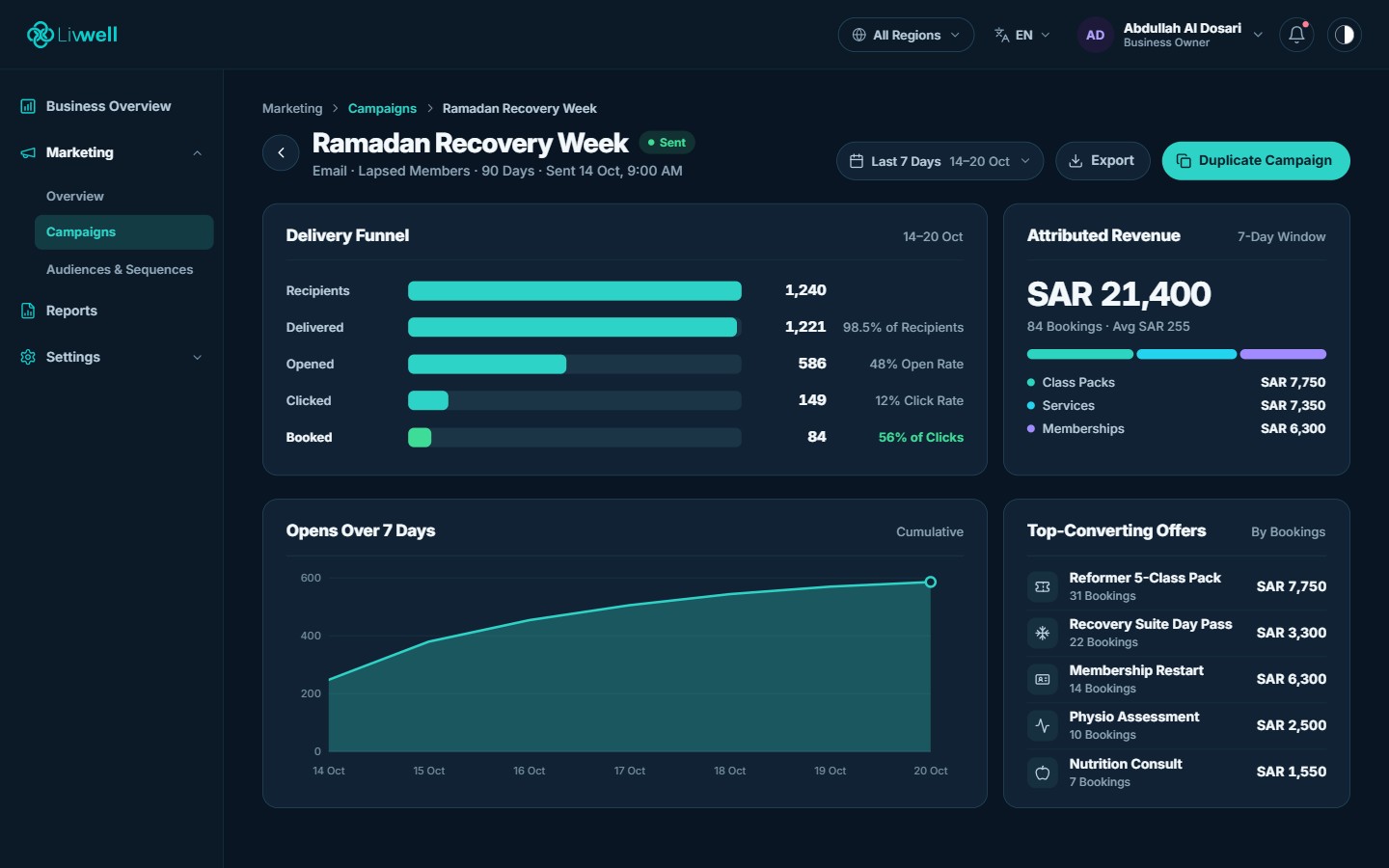Click the Recovery Suite Day Pass snowflake icon

pos(1043,633)
